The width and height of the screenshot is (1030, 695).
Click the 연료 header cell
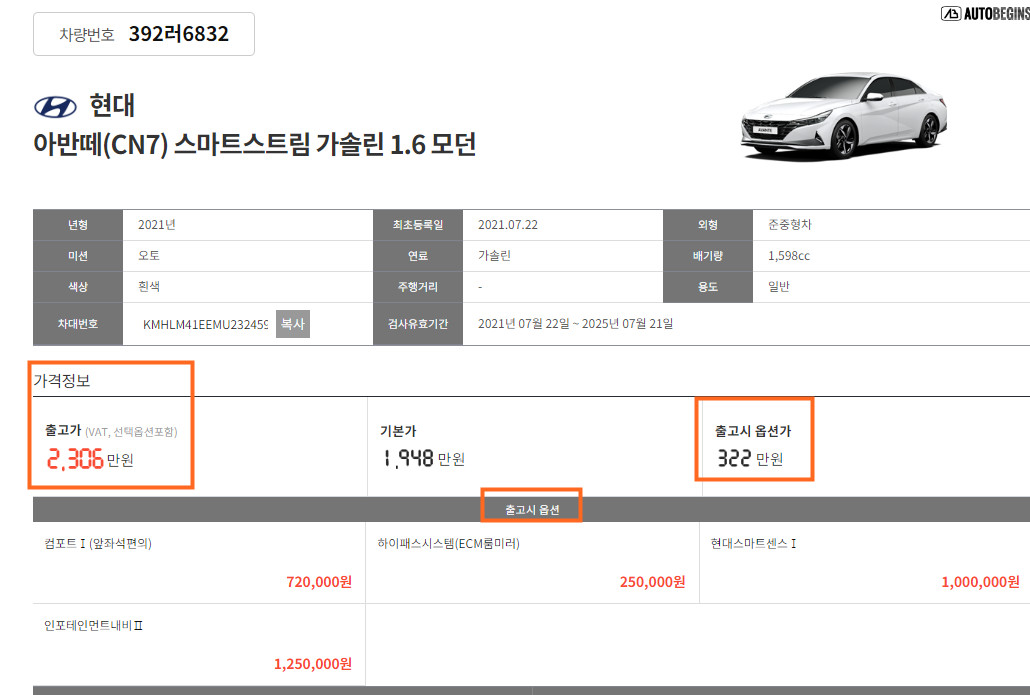pyautogui.click(x=418, y=256)
